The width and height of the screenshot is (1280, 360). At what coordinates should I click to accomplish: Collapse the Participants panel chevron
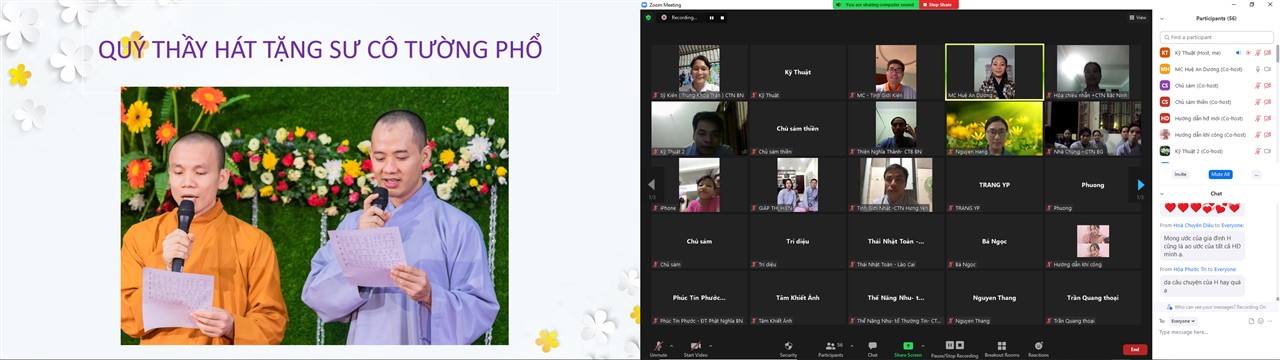[x=1161, y=18]
